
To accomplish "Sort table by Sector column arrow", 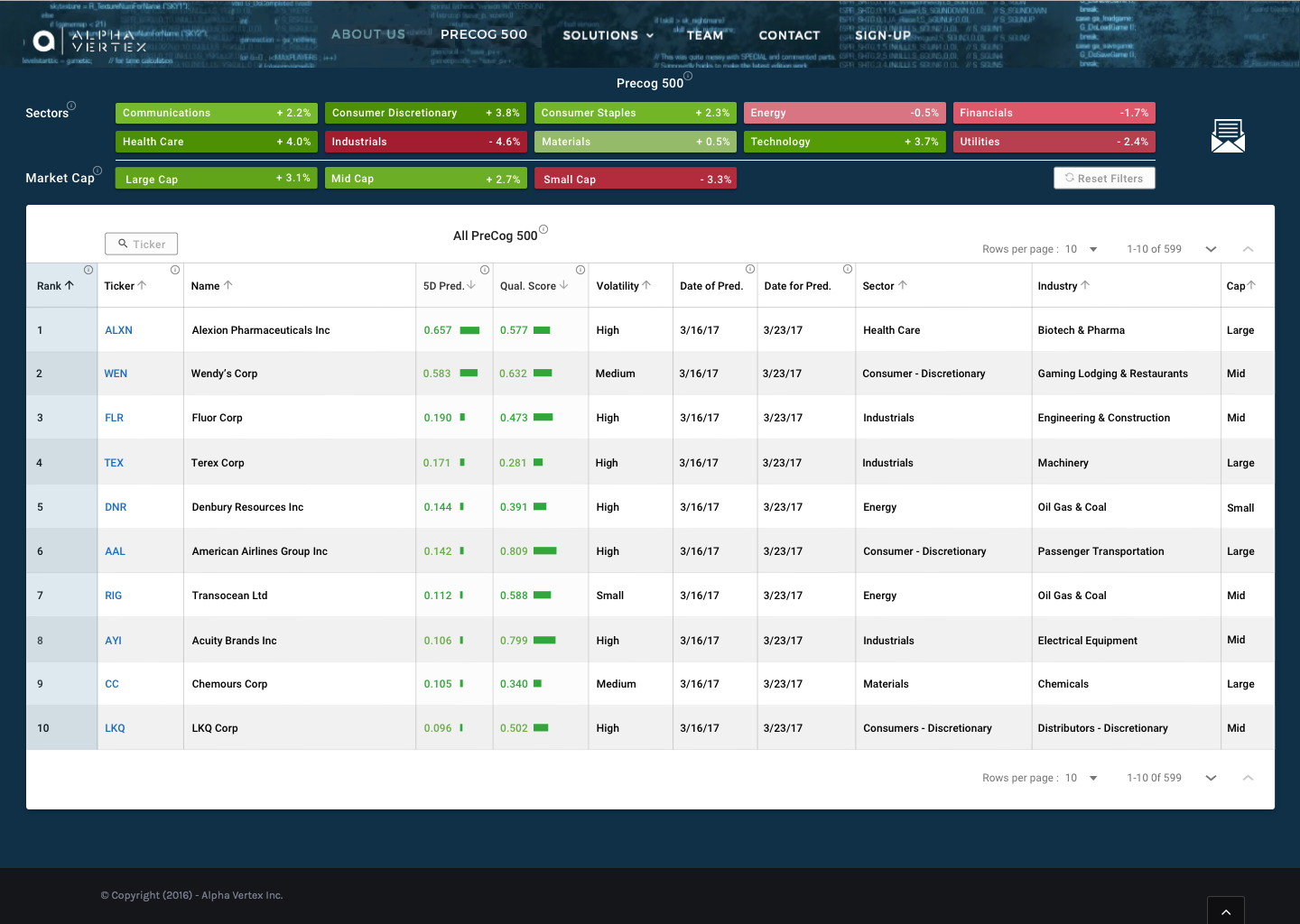I will pos(903,285).
